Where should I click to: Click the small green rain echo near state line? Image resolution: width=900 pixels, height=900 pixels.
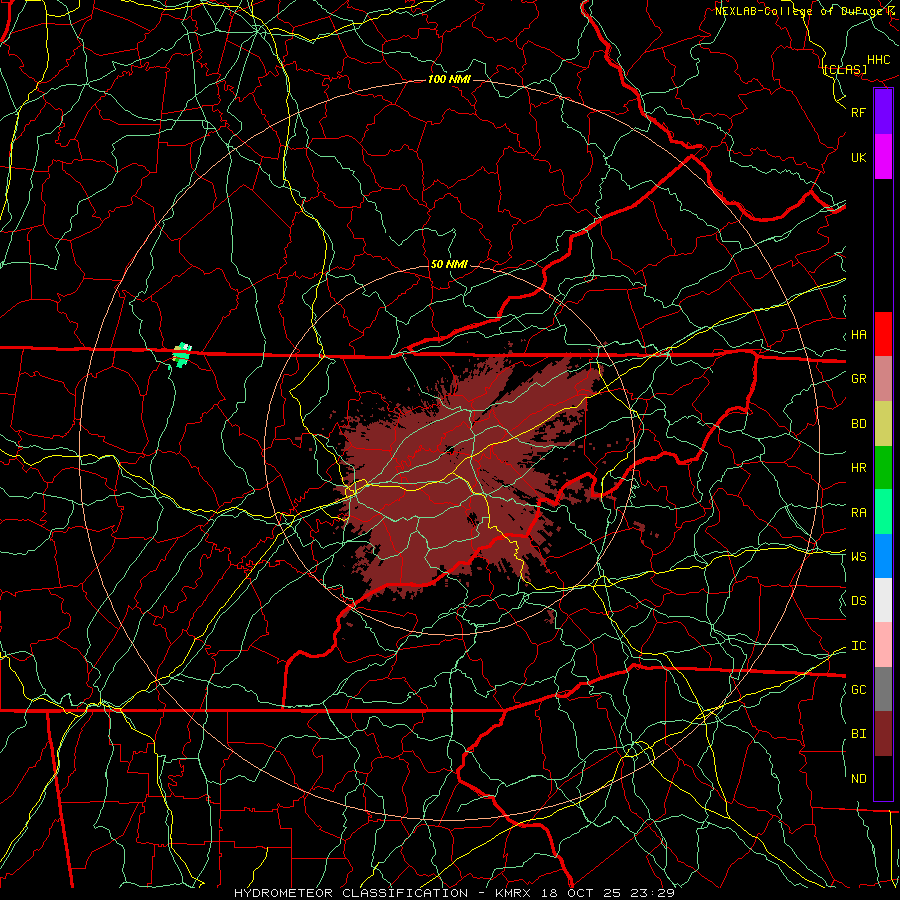click(x=182, y=355)
